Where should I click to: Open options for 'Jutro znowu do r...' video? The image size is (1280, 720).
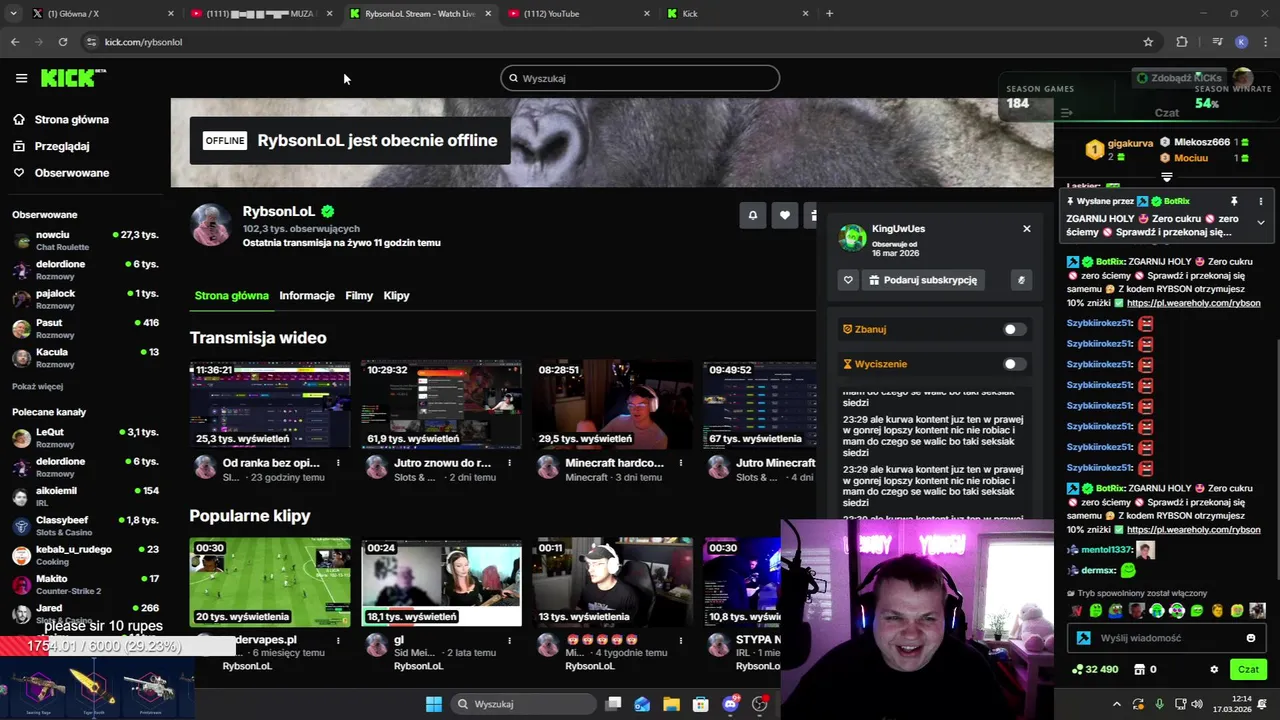[509, 463]
